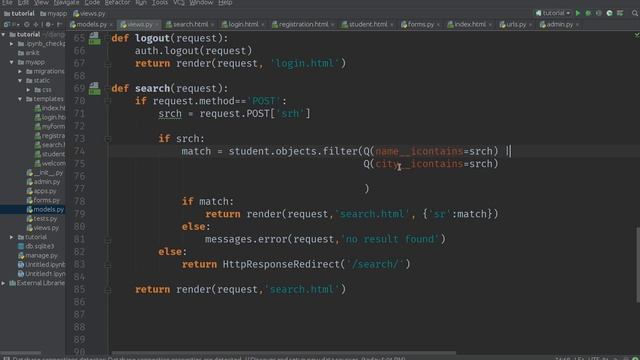Viewport: 640px width, 360px height.
Task: Close the models.py tab
Action: (111, 25)
